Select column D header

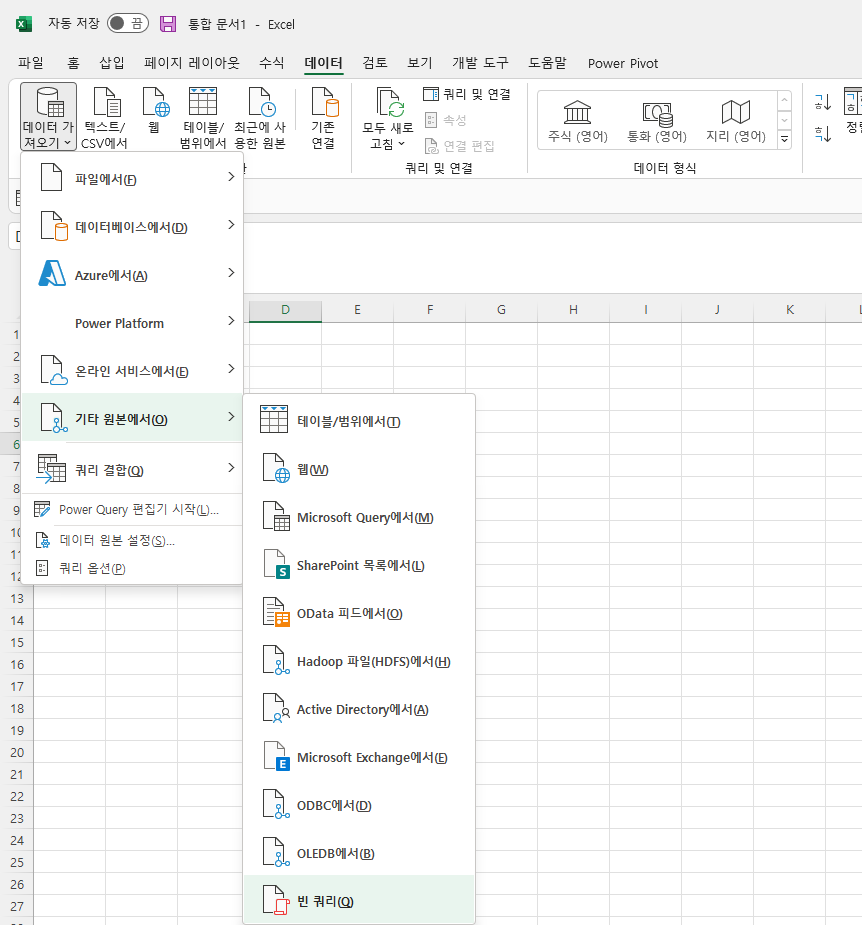286,310
